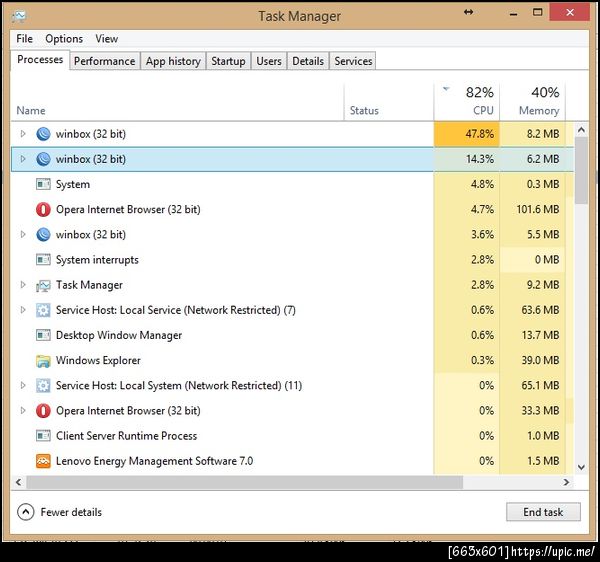Select the Desktop Window Manager row text
Image resolution: width=600 pixels, height=562 pixels.
pos(119,336)
